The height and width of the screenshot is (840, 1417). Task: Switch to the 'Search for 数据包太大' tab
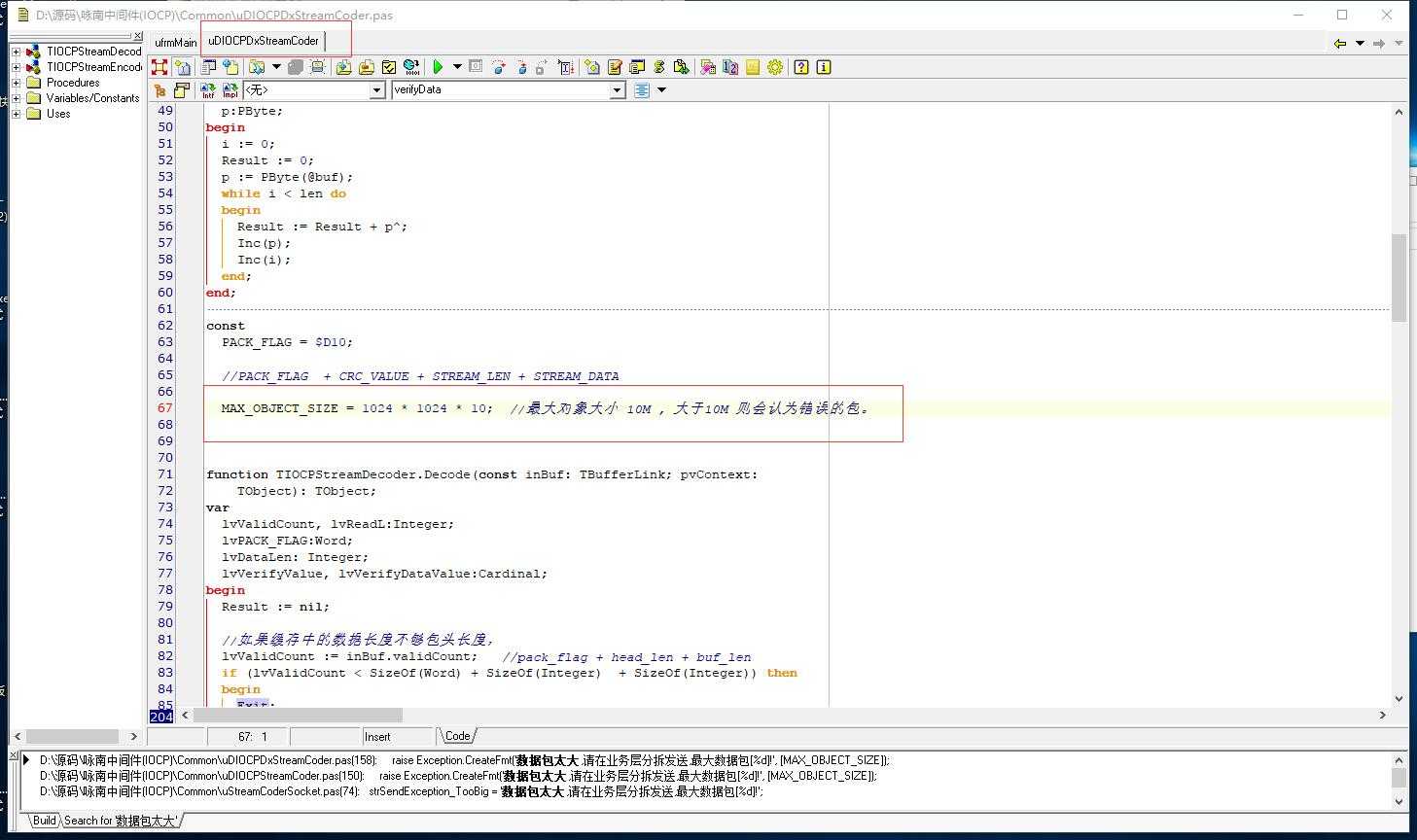coord(121,821)
